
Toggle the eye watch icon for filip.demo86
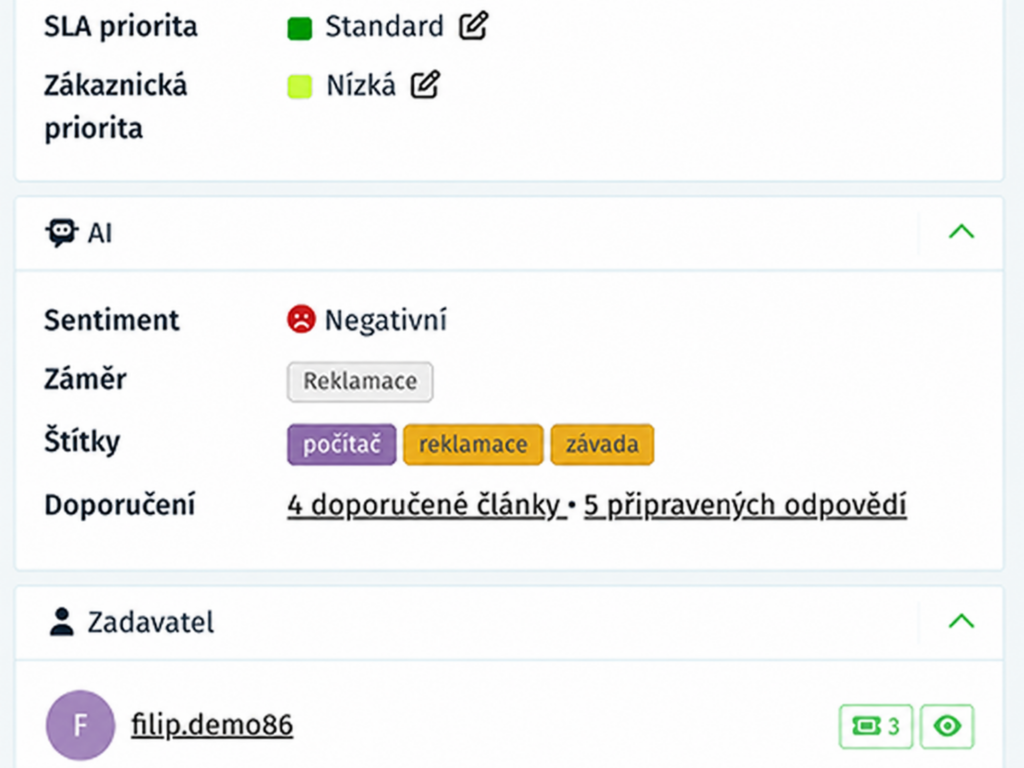947,726
